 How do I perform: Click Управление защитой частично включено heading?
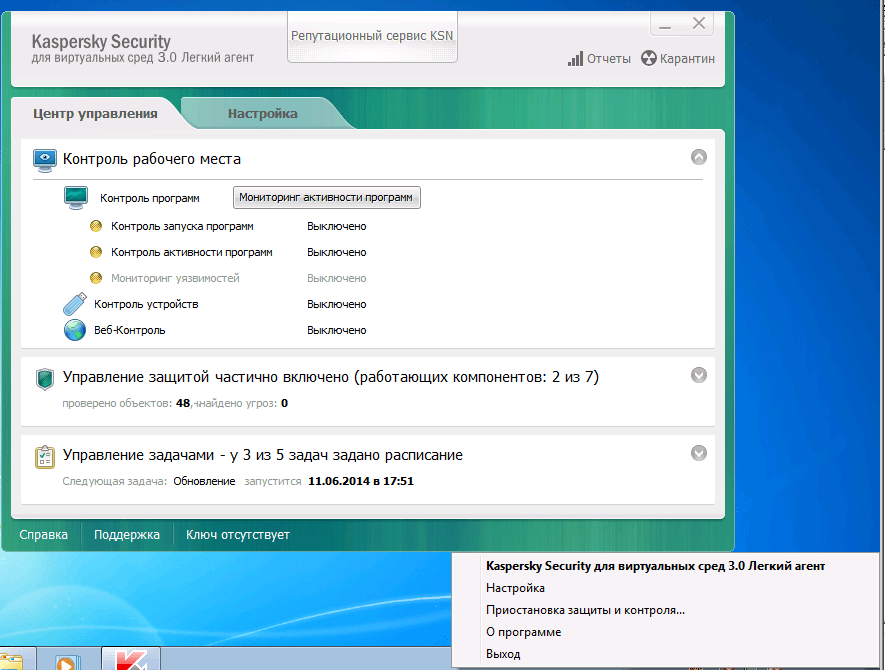(331, 376)
